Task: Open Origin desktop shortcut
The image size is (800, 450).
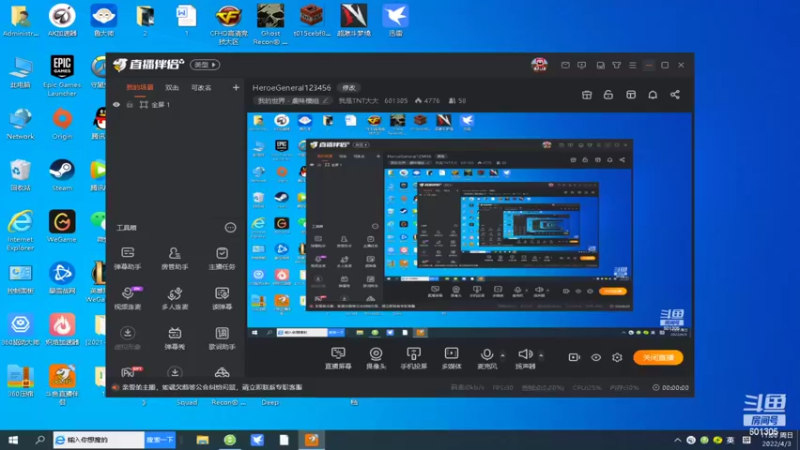Action: tap(62, 123)
